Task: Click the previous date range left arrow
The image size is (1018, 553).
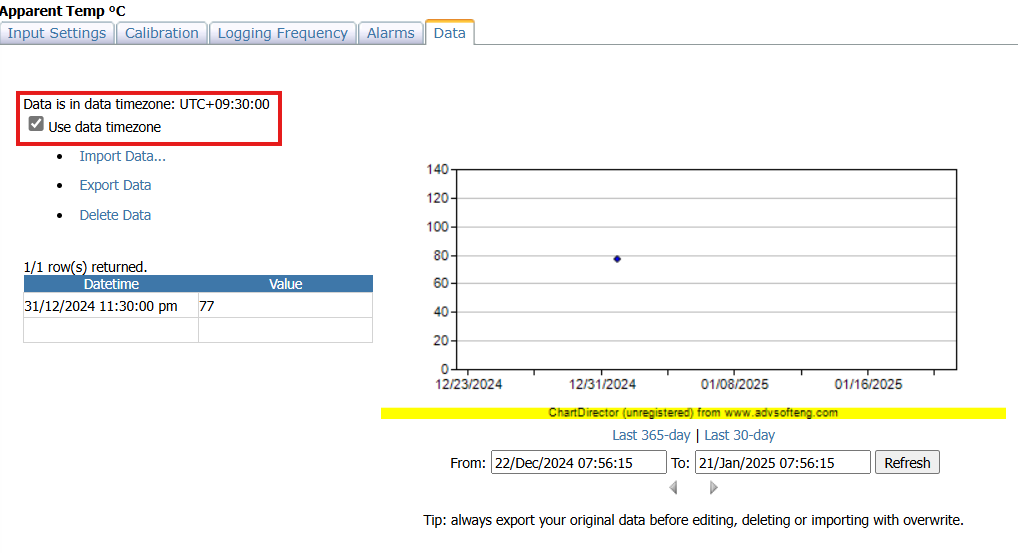Action: tap(673, 488)
